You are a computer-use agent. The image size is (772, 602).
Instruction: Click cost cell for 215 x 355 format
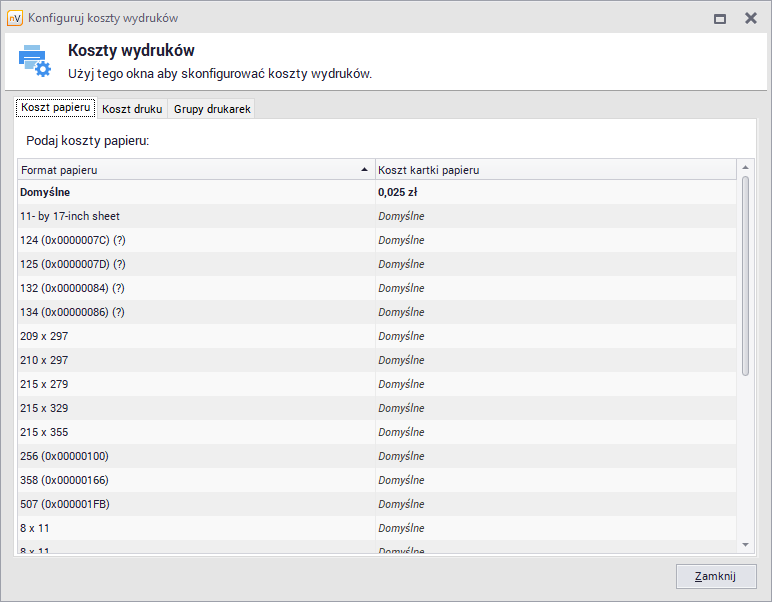click(554, 432)
